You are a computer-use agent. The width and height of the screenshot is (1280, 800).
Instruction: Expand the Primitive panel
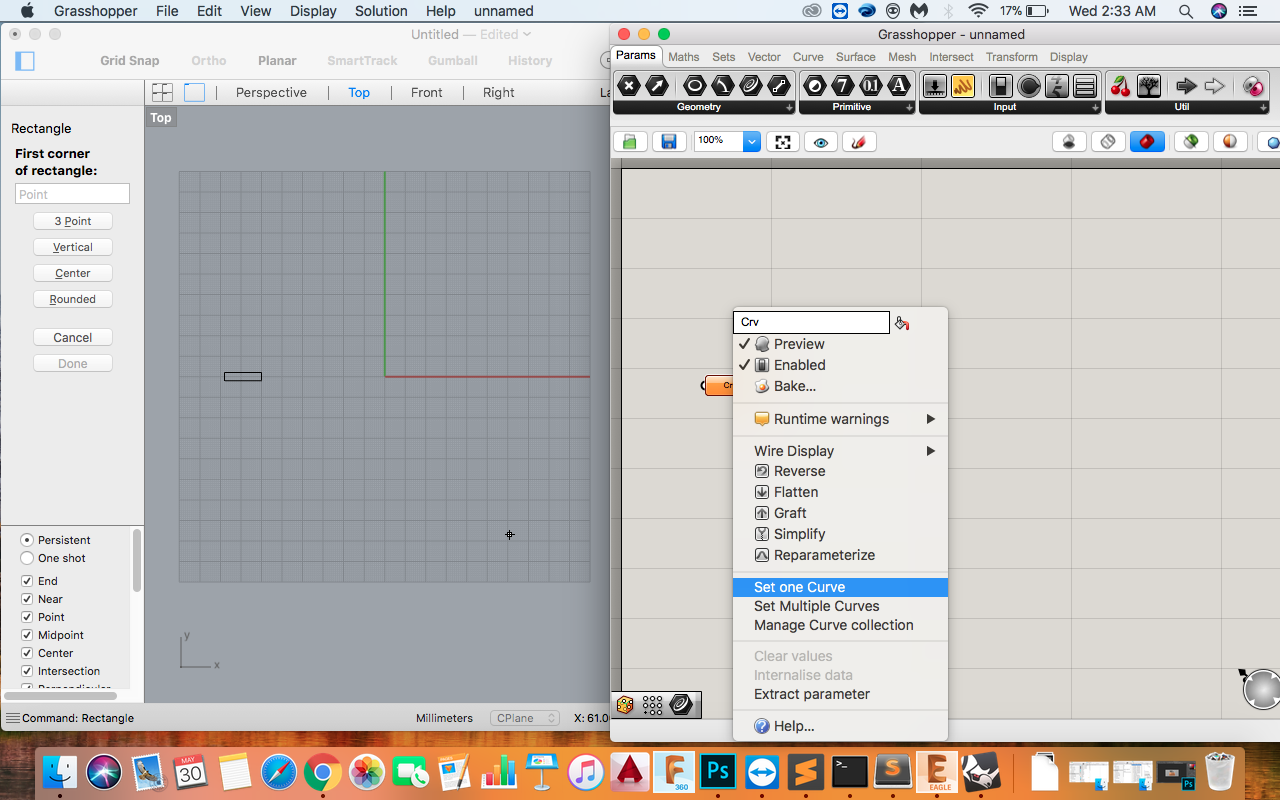909,107
